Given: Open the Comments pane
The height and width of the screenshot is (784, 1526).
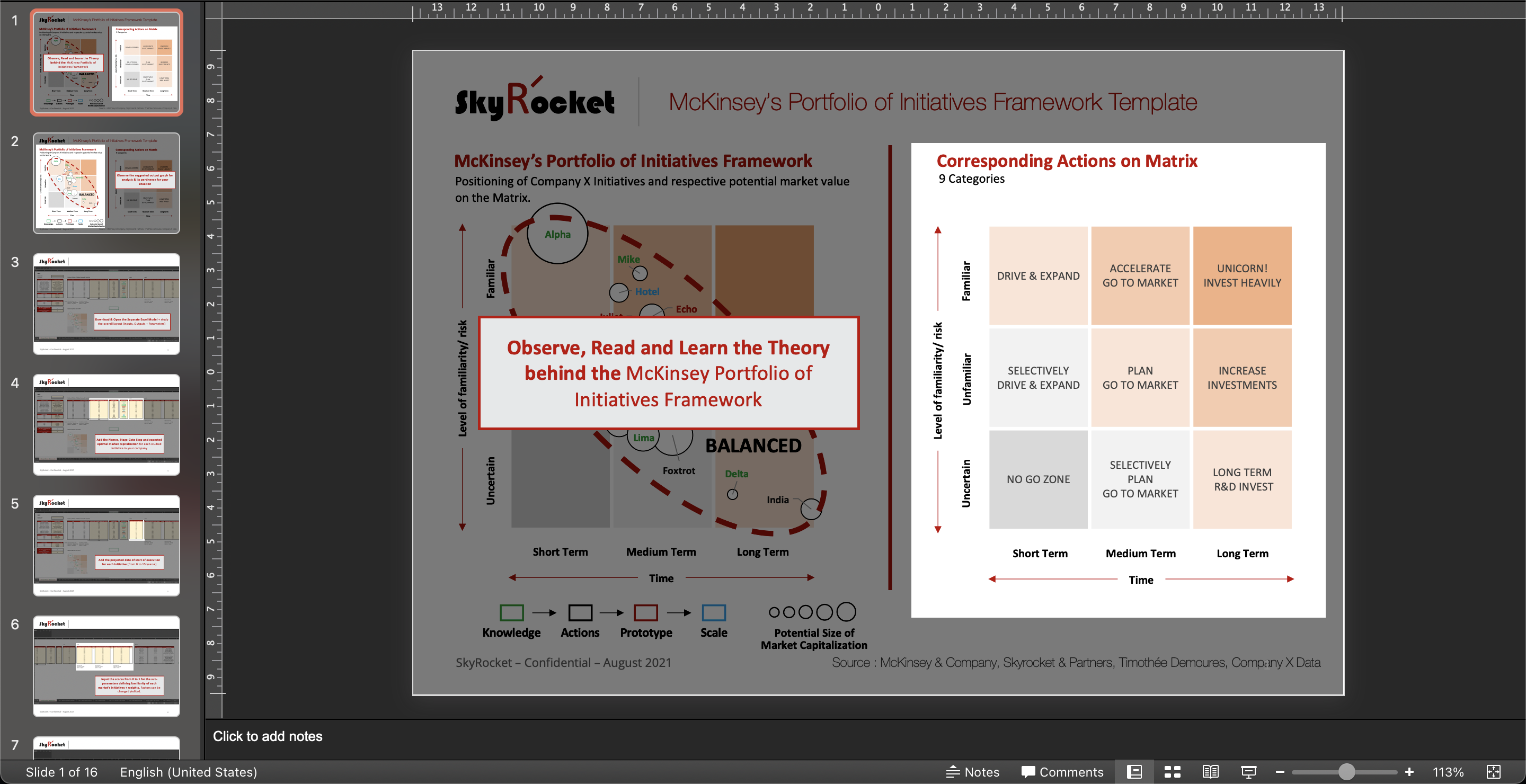Looking at the screenshot, I should point(1062,772).
